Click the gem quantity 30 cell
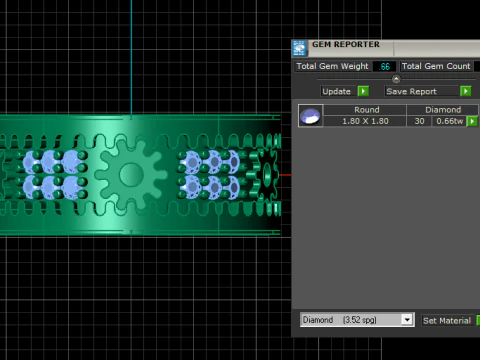Viewport: 480px width, 360px height. [419, 121]
